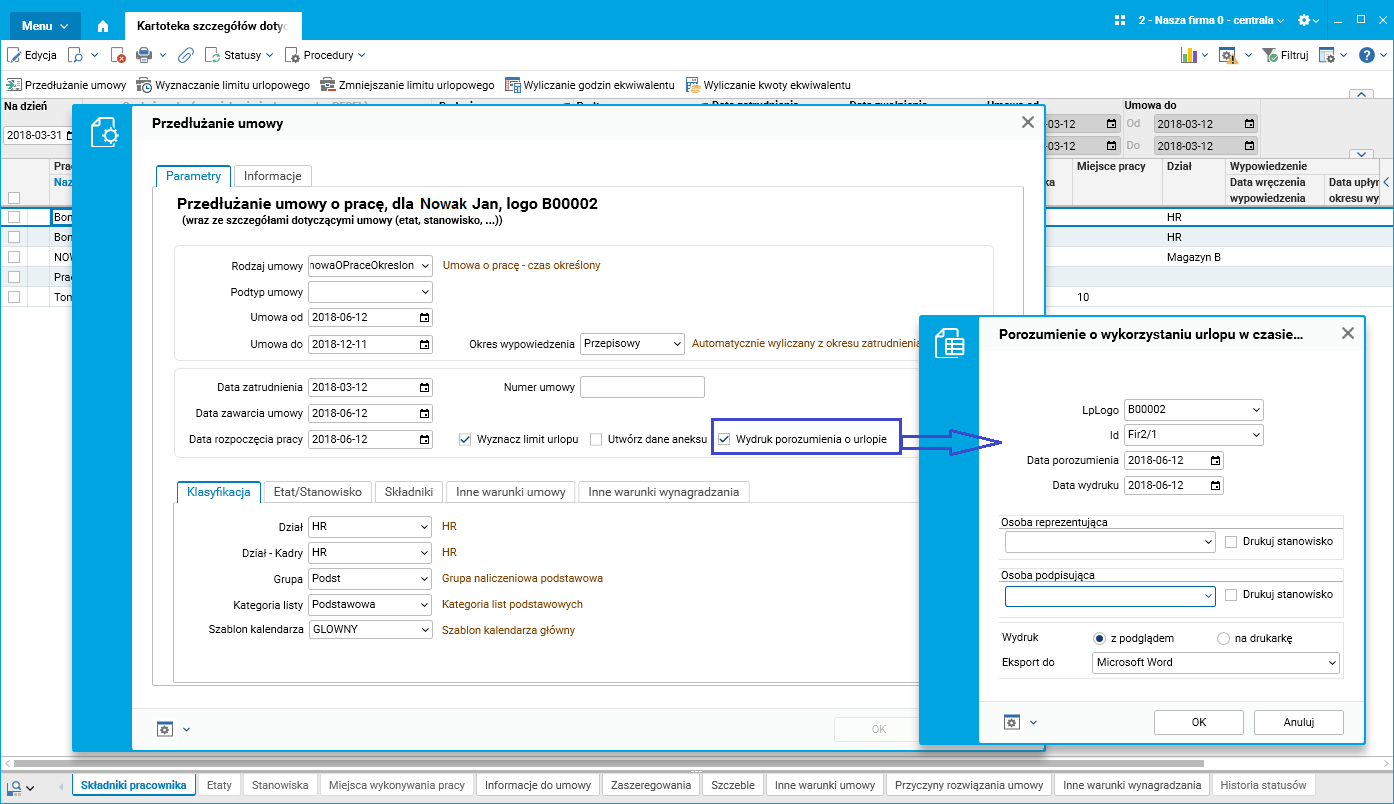Open the Edycja edit tool
This screenshot has height=804, width=1394.
(32, 55)
